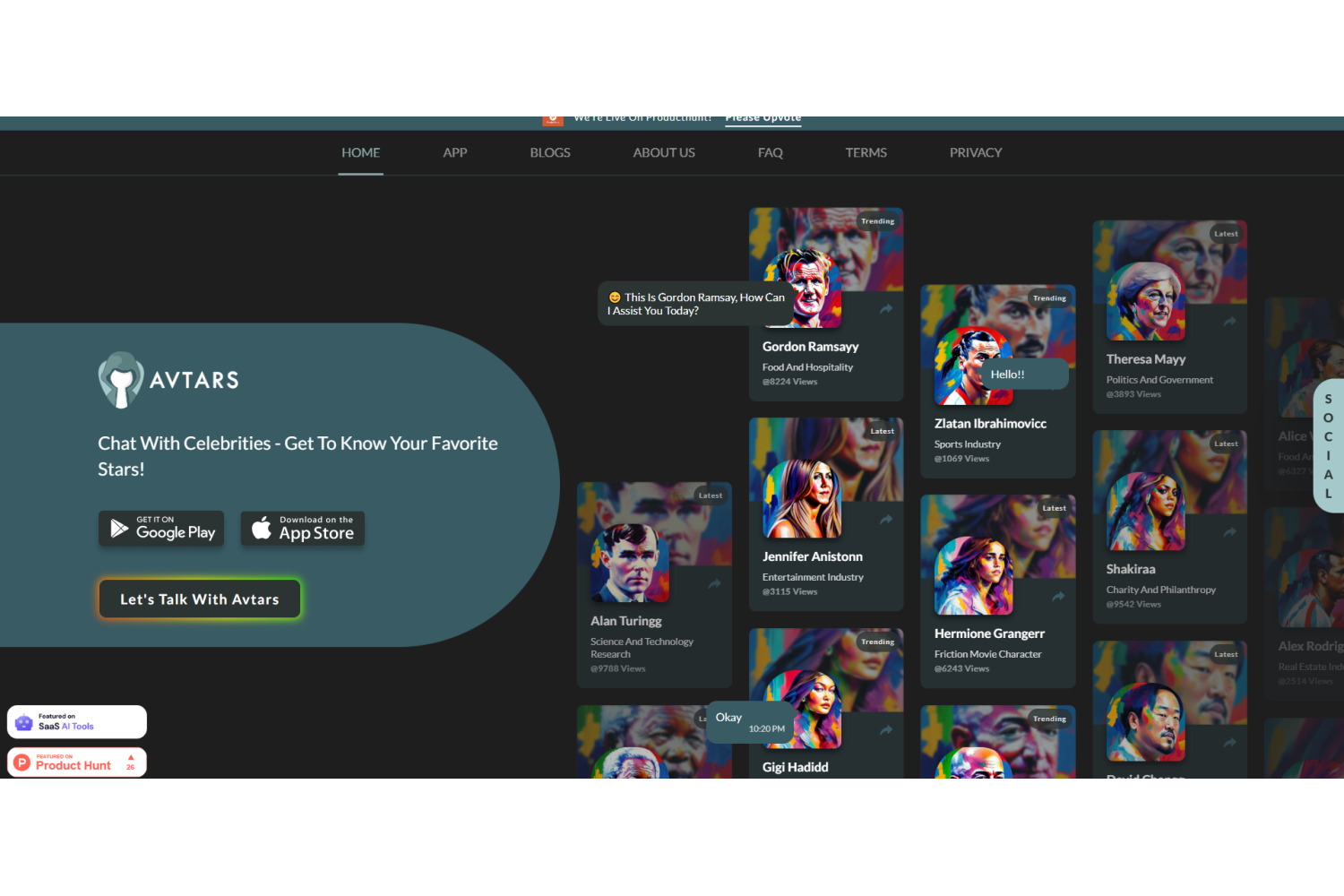
Task: Click Politics And Government category text
Action: pos(1159,380)
